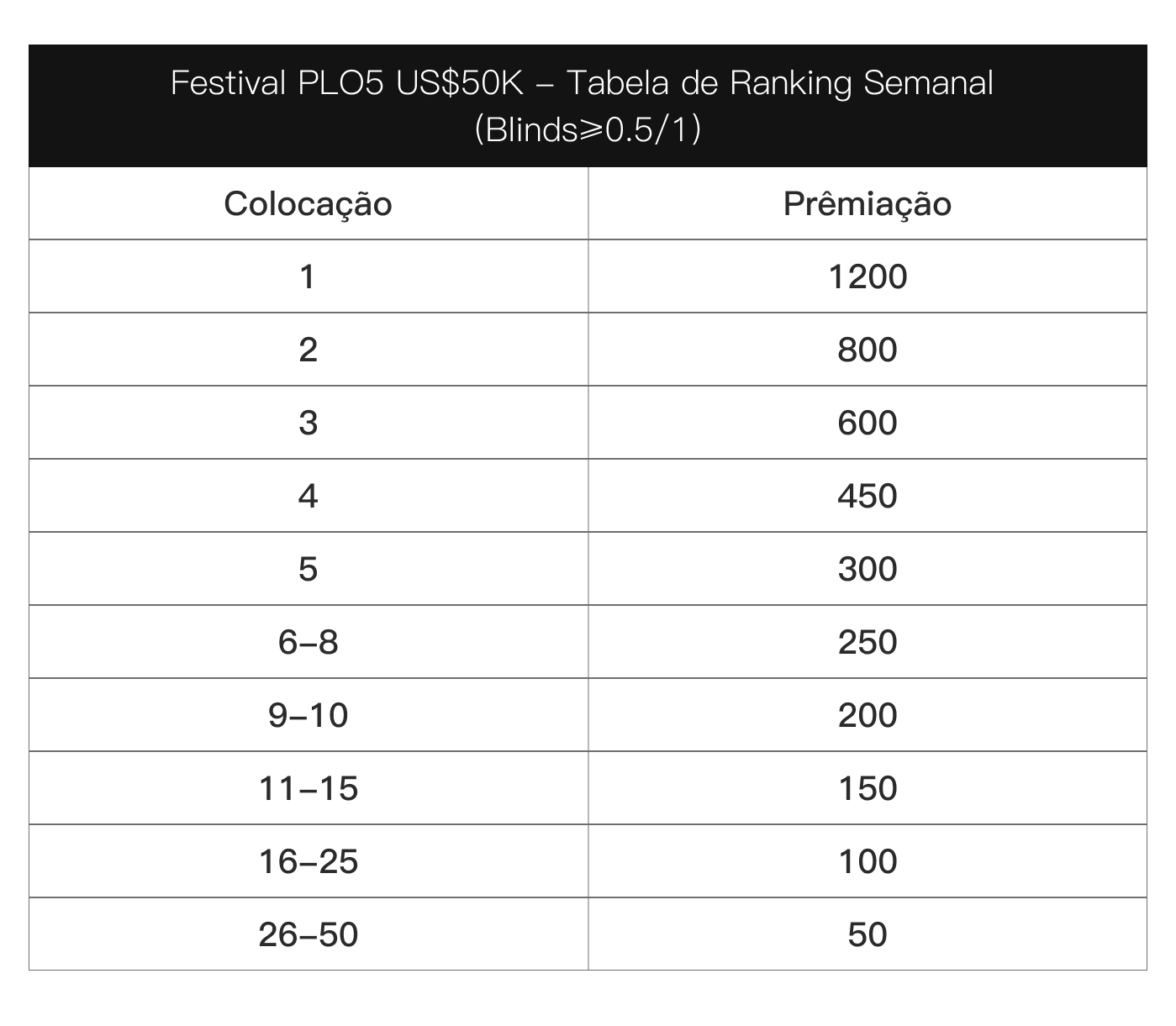Click the 600 prize value
The image size is (1176, 1026).
[867, 423]
